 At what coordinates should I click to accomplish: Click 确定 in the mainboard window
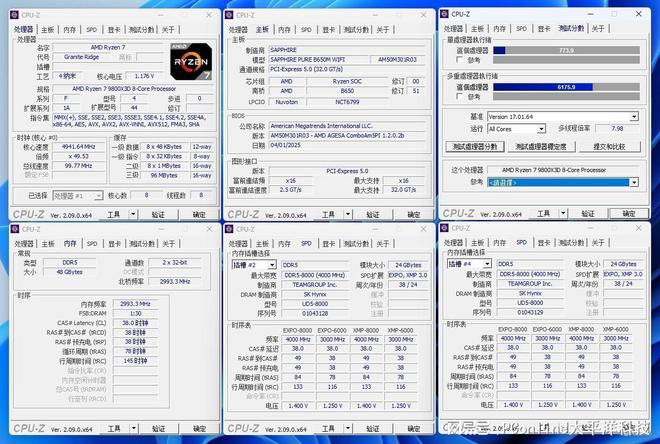coord(413,215)
